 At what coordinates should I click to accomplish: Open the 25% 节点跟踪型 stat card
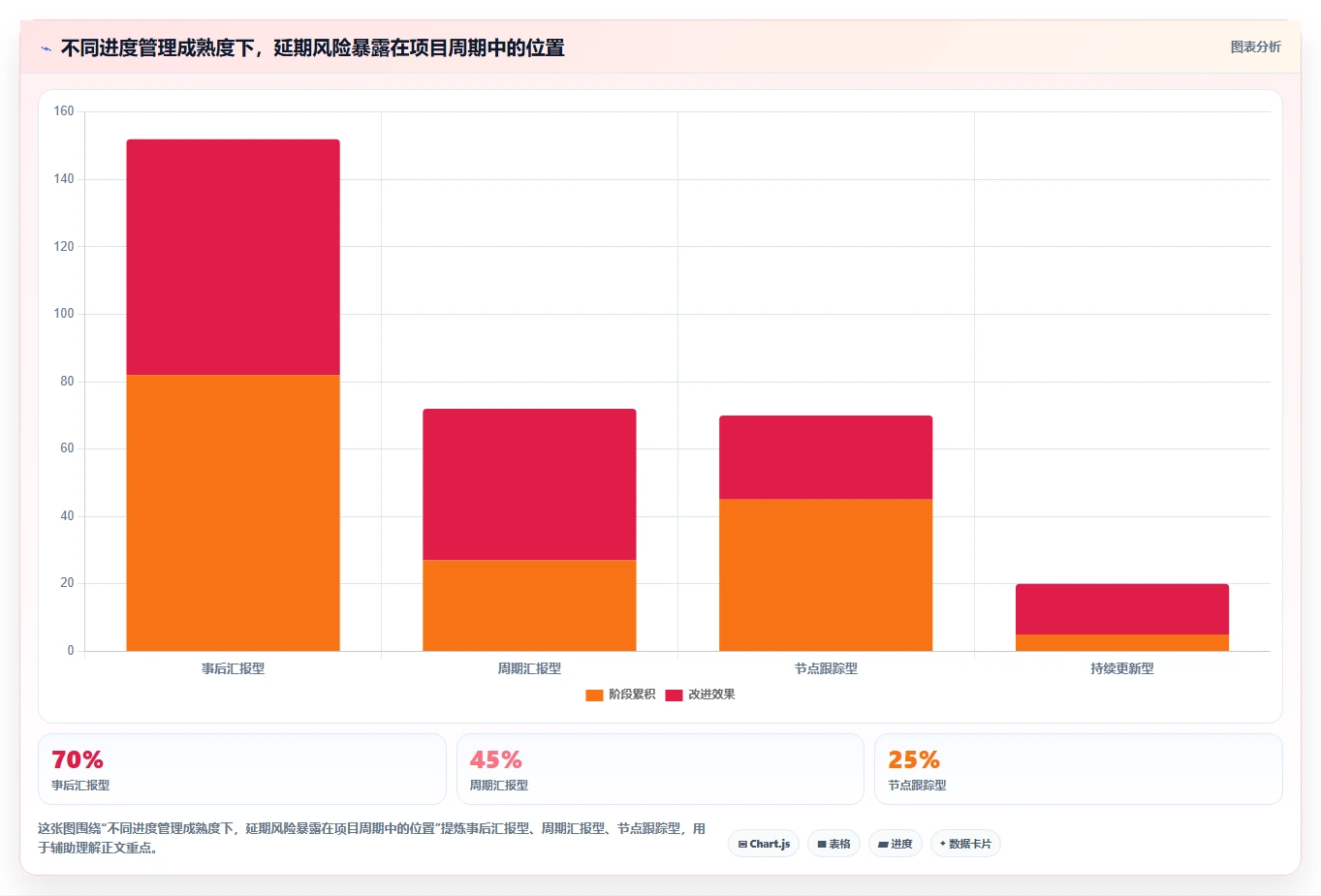point(1079,769)
